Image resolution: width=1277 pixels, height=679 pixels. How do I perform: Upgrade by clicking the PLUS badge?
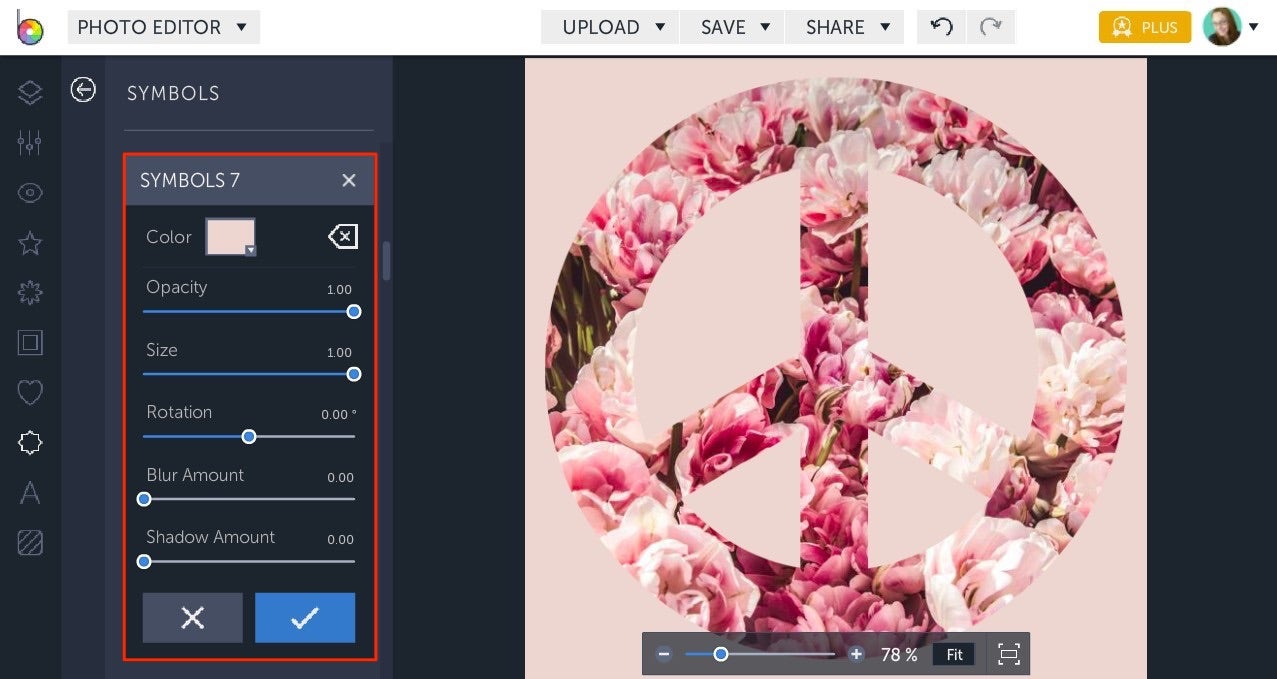tap(1144, 27)
